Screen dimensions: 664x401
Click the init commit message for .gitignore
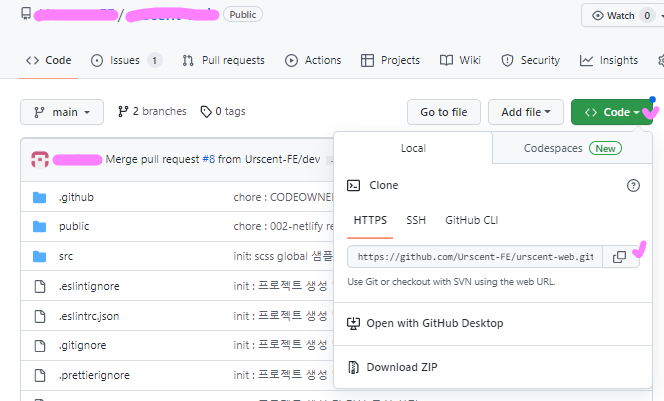point(280,346)
